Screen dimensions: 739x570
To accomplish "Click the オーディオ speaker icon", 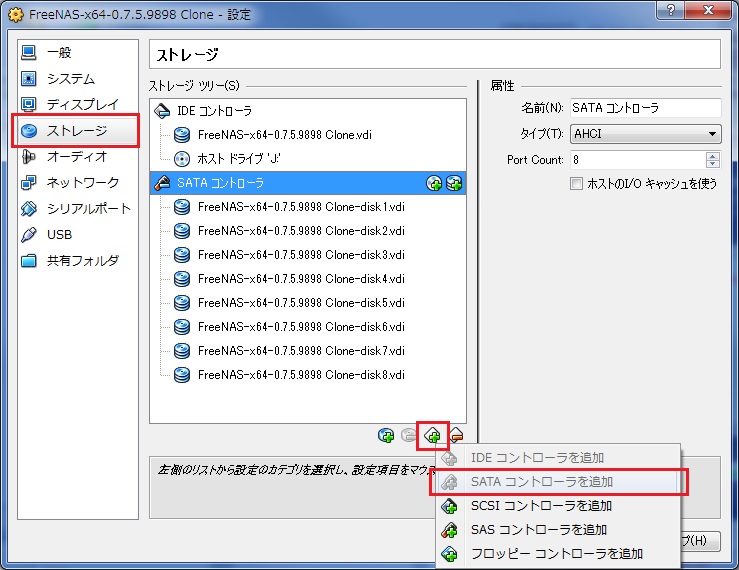I will pos(29,157).
